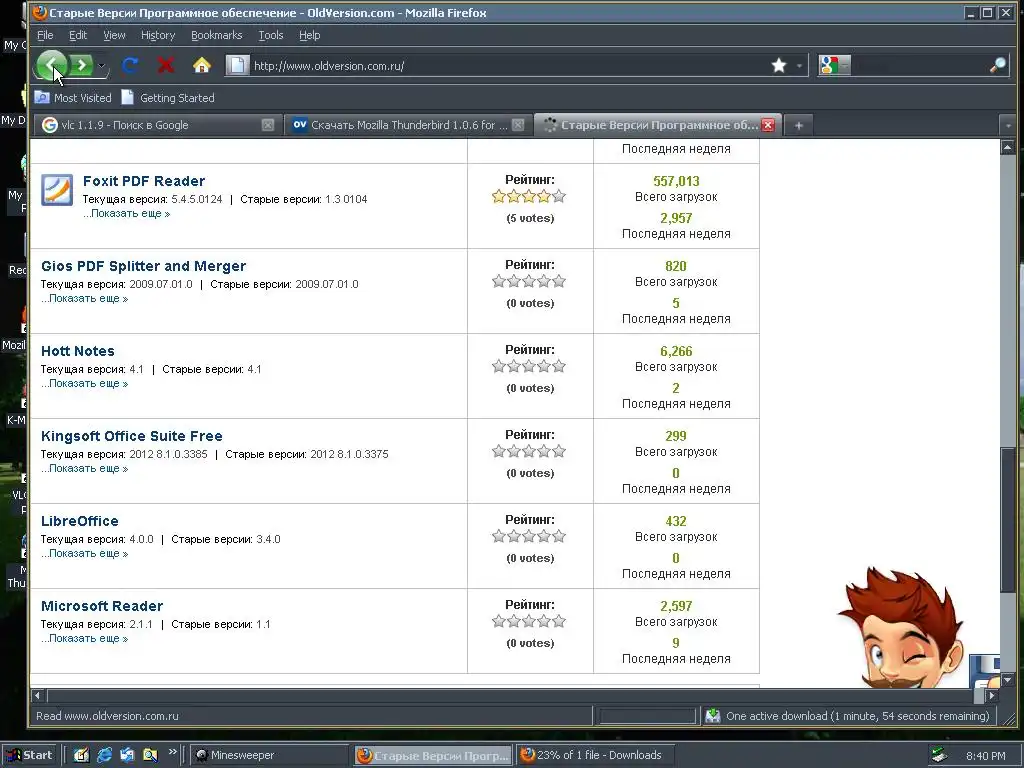Rate Foxit PDF Reader with star rating
The image size is (1024, 768).
(x=529, y=197)
